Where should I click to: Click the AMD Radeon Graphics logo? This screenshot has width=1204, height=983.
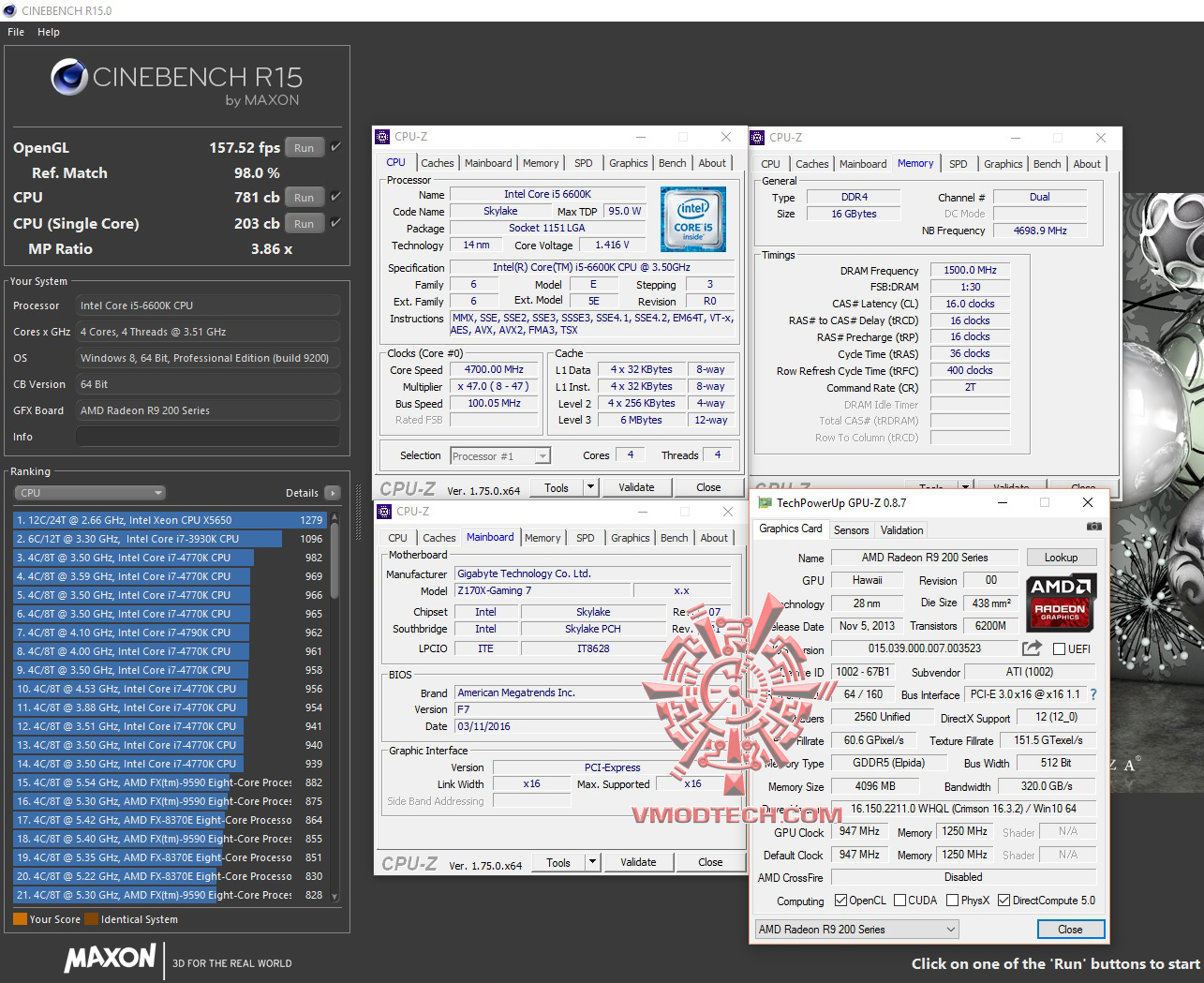pos(1060,602)
